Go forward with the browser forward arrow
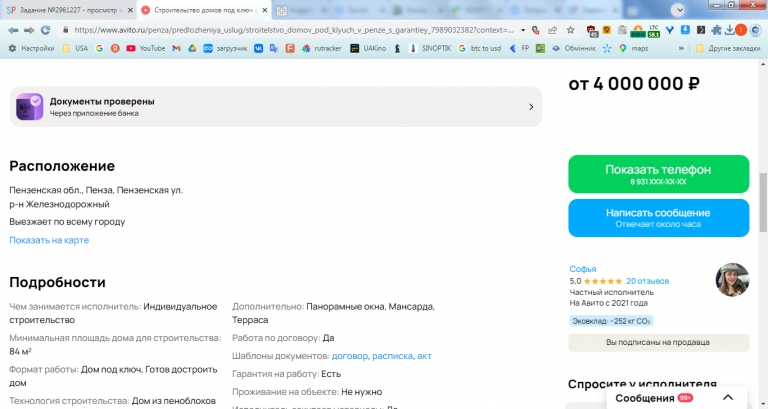The image size is (768, 409). [29, 30]
